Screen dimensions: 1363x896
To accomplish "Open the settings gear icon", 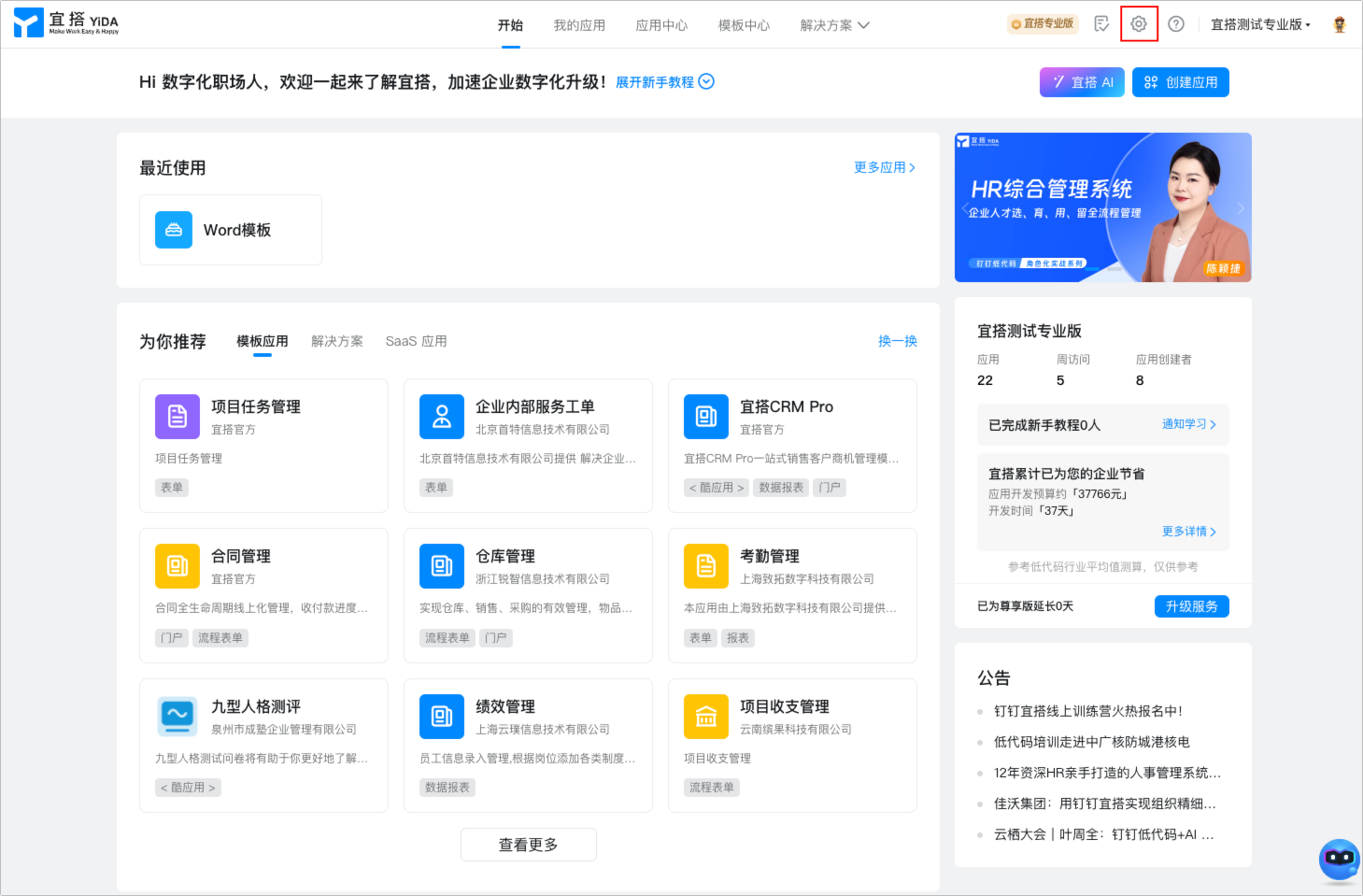I will (1139, 24).
